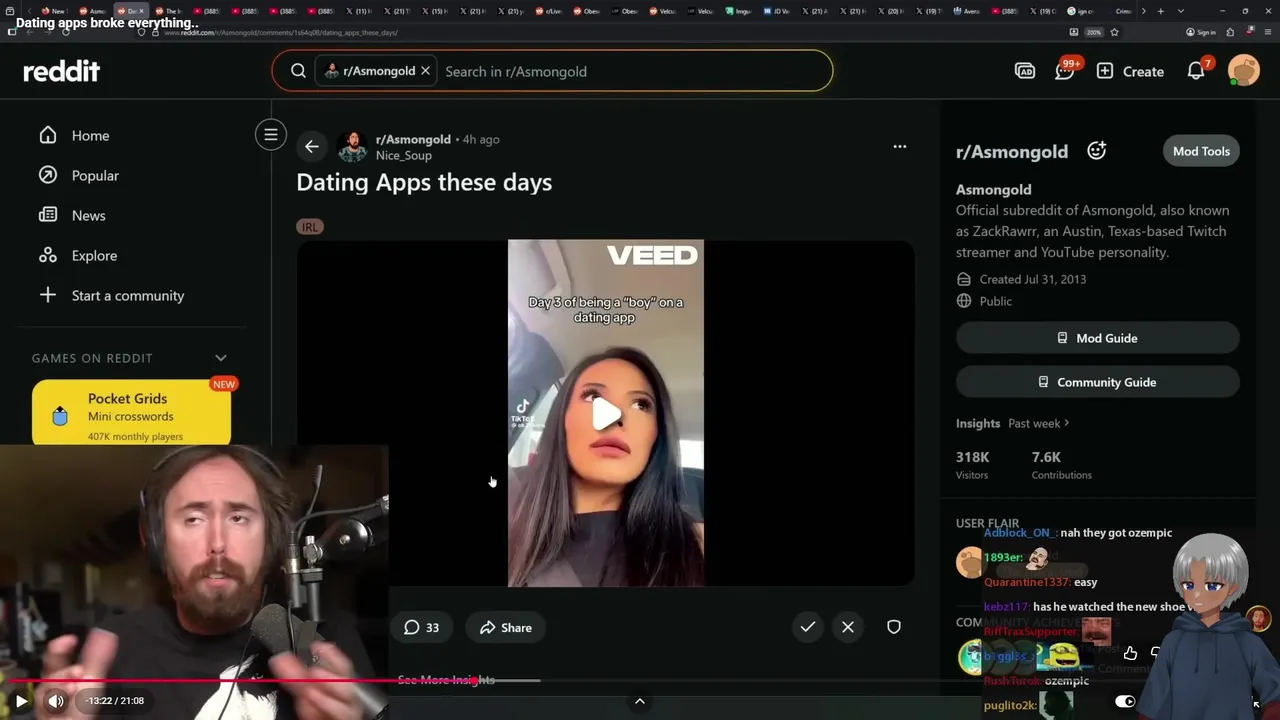1280x720 pixels.
Task: Click Created Jul 31, 2013 text
Action: pos(1033,279)
